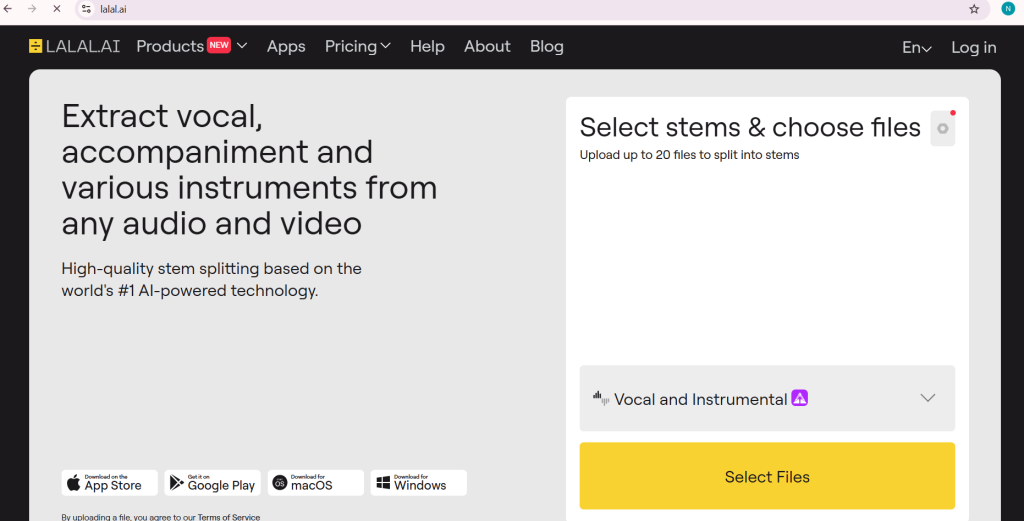1024x521 pixels.
Task: Open the Help menu item
Action: pos(427,46)
